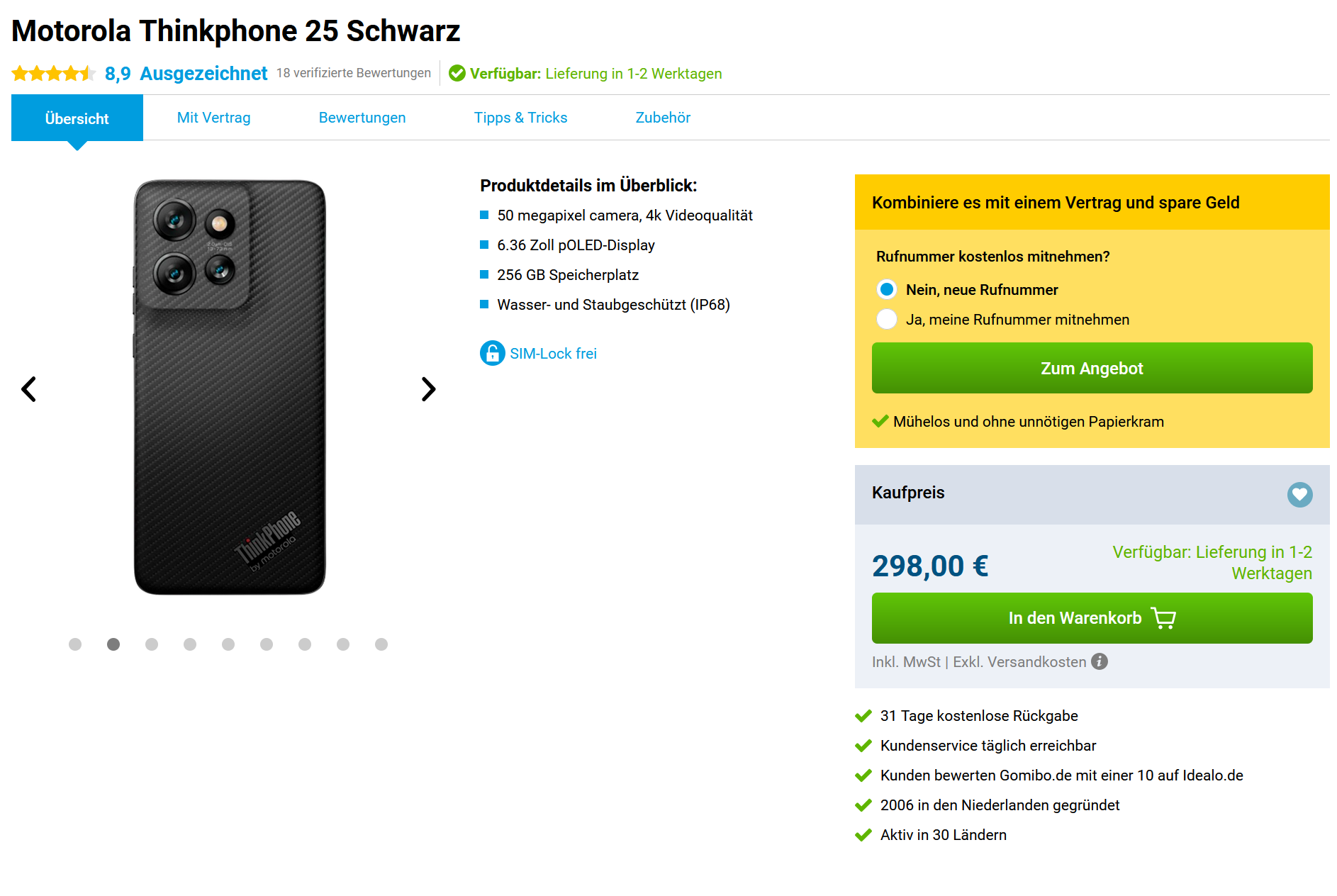Click the In den Warenkorb button
This screenshot has height=896, width=1337.
[1074, 618]
